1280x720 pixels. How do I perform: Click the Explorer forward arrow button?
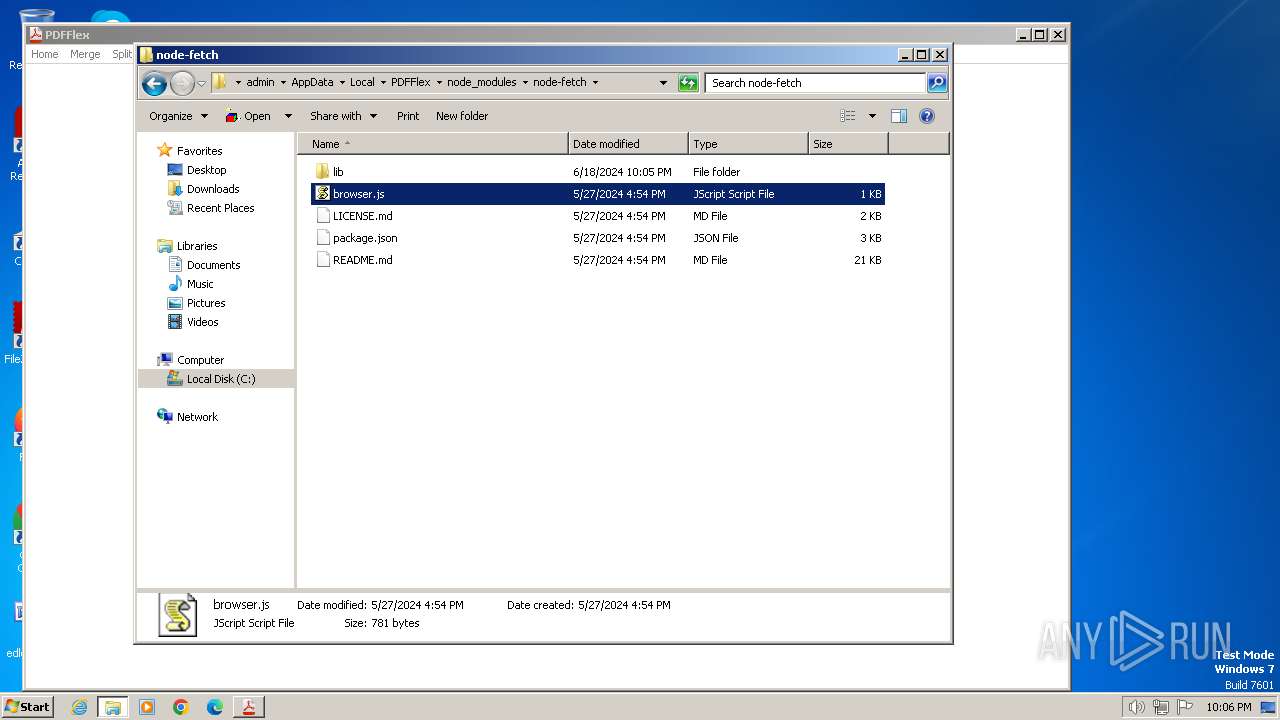(x=182, y=83)
